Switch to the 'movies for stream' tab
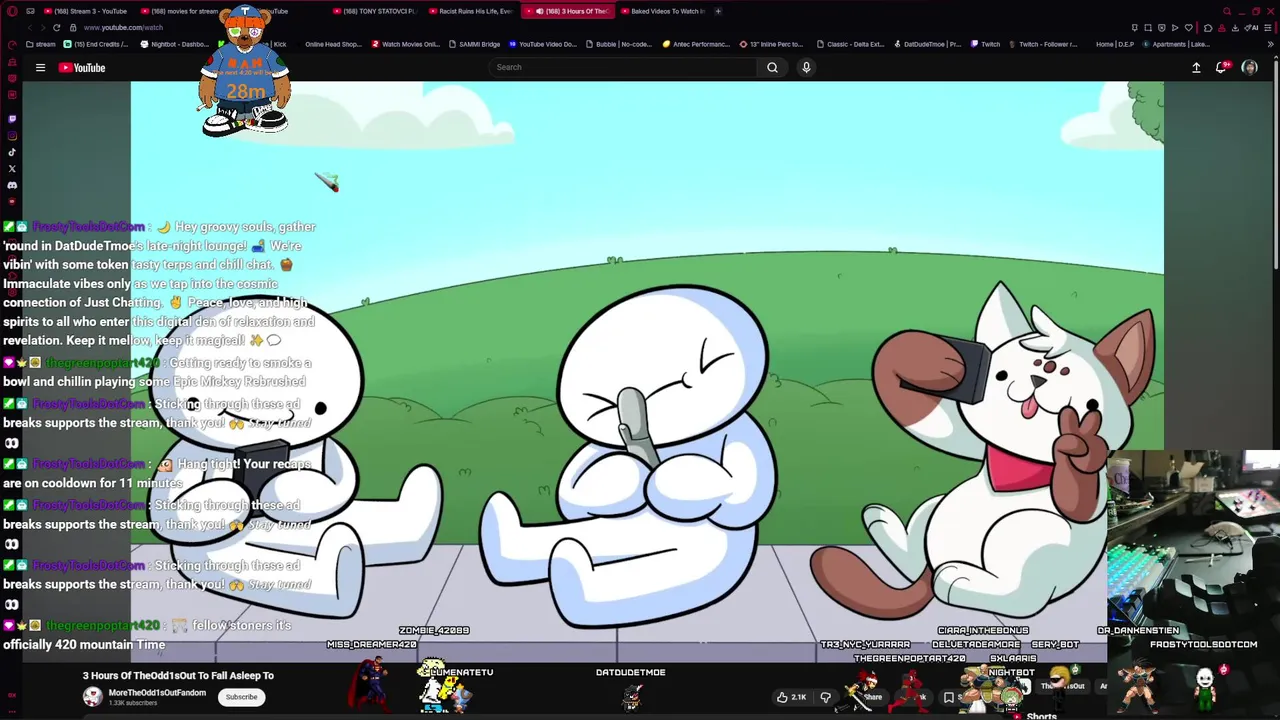This screenshot has height=720, width=1280. tap(179, 11)
